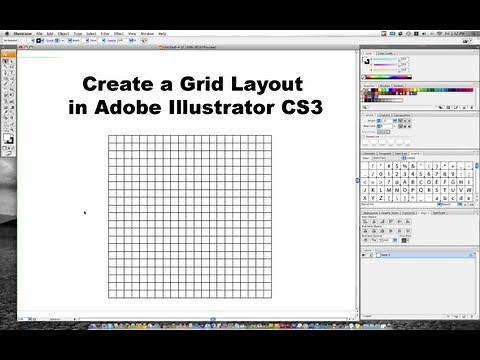
Task: Expand Layer 1 disclosure triangle
Action: click(373, 255)
